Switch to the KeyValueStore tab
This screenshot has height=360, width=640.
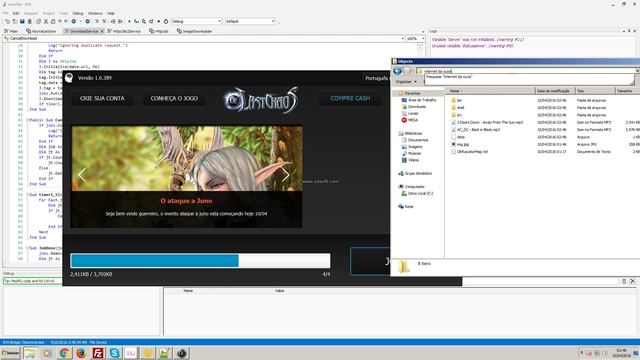click(x=41, y=31)
